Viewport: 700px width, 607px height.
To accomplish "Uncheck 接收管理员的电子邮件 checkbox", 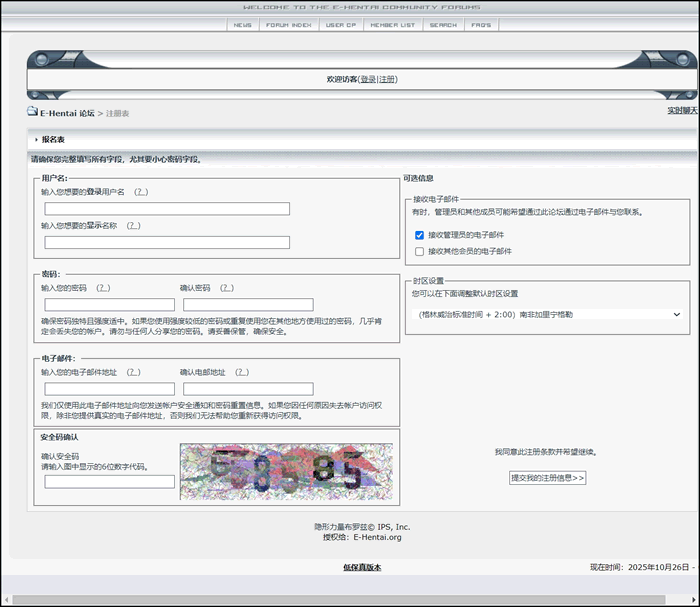I will pos(420,235).
